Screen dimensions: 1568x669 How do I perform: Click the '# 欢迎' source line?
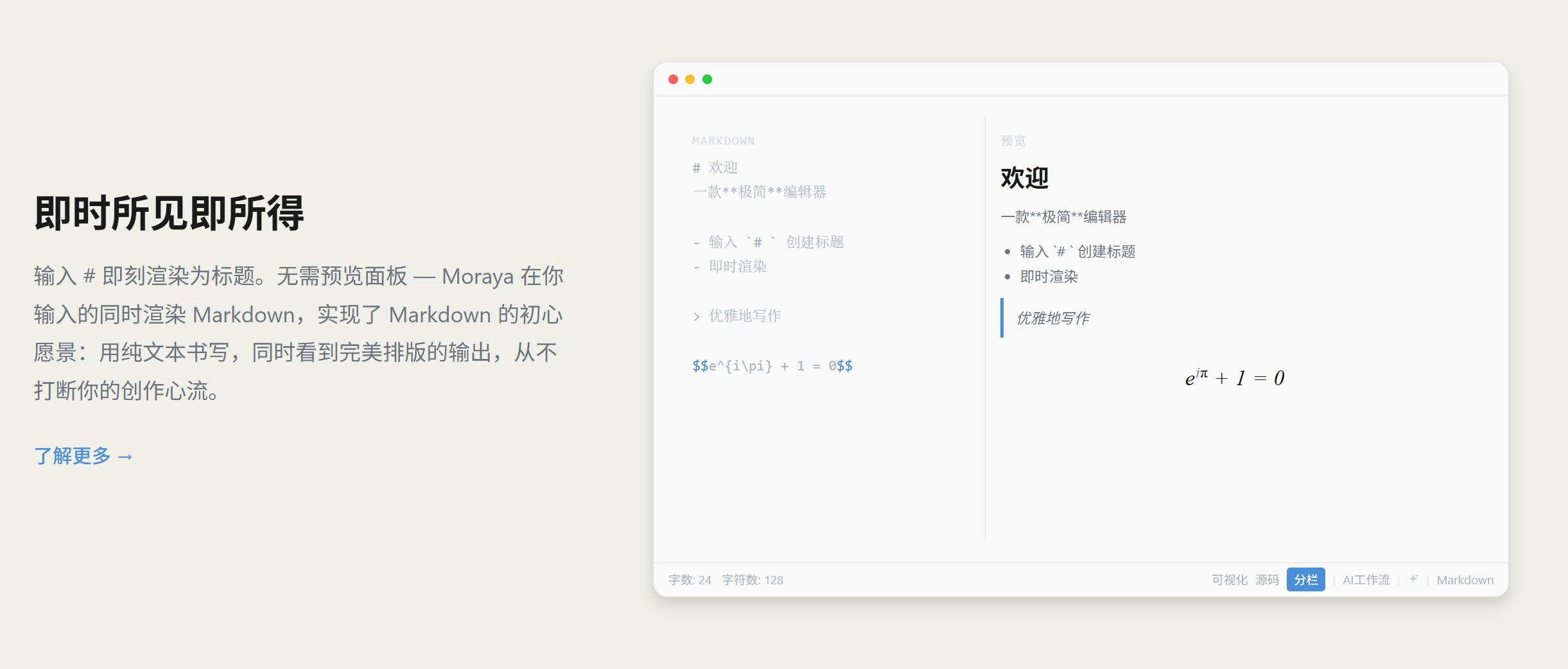715,168
